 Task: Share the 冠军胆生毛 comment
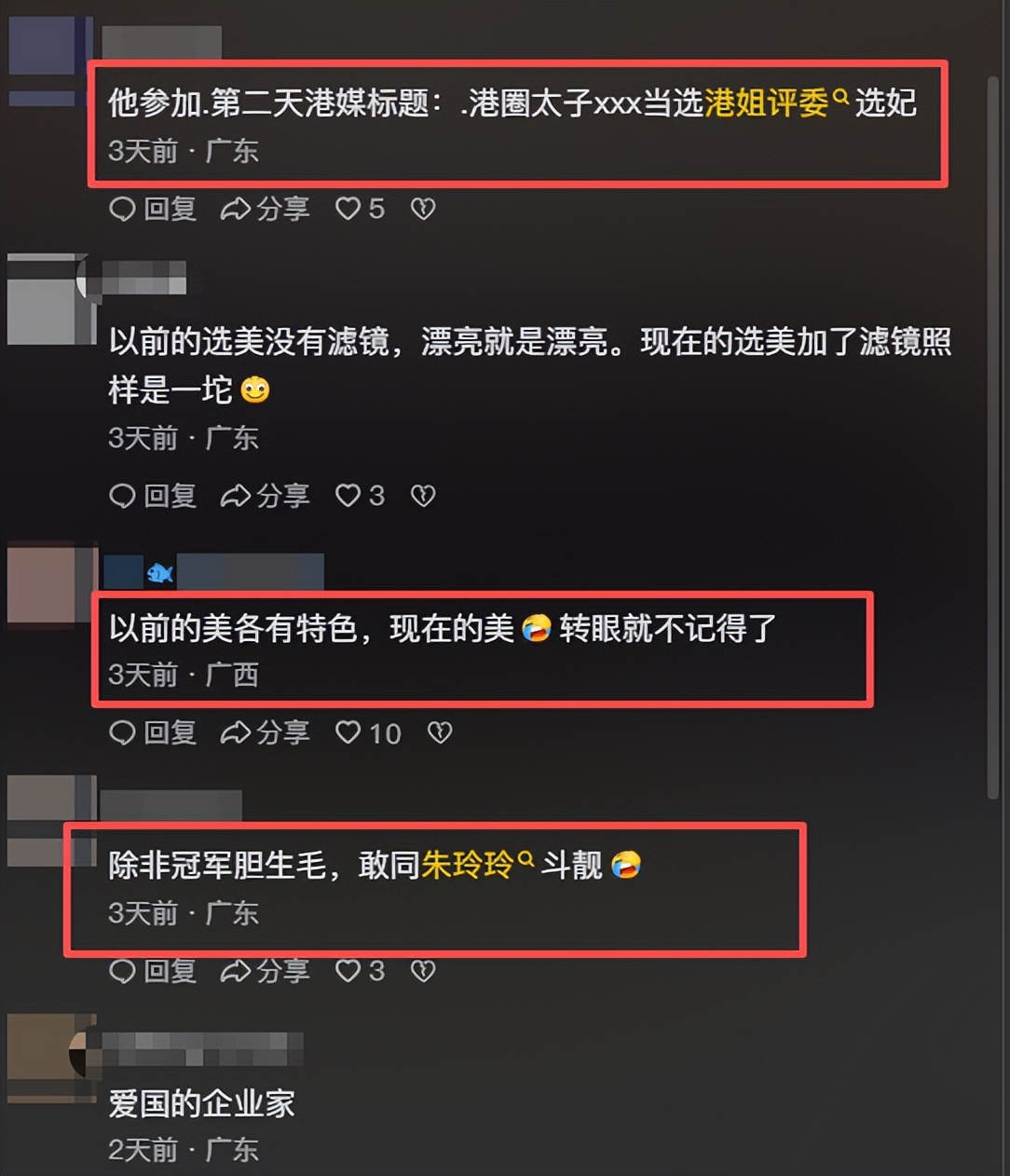tap(266, 971)
